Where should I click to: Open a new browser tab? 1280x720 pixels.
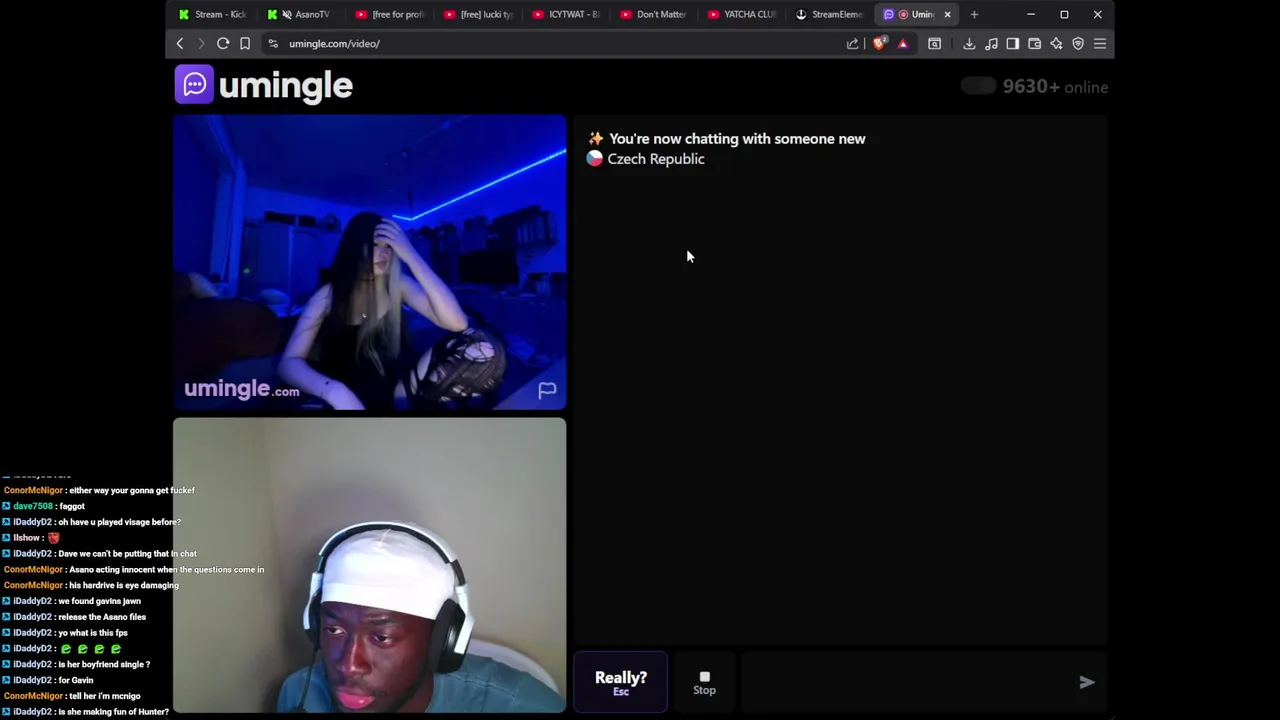pyautogui.click(x=974, y=14)
